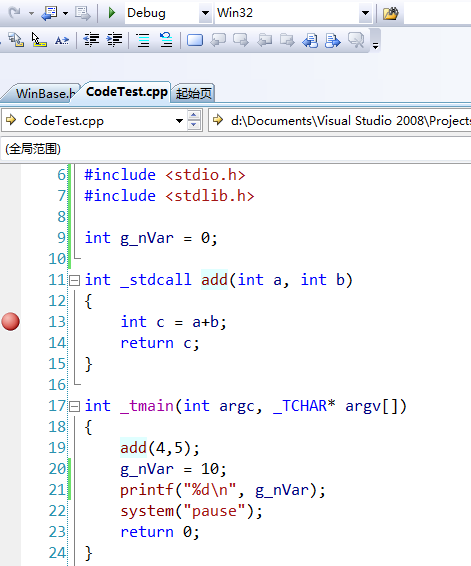Open the (全局范围) global scope dropdown
471x566 pixels.
(235, 148)
